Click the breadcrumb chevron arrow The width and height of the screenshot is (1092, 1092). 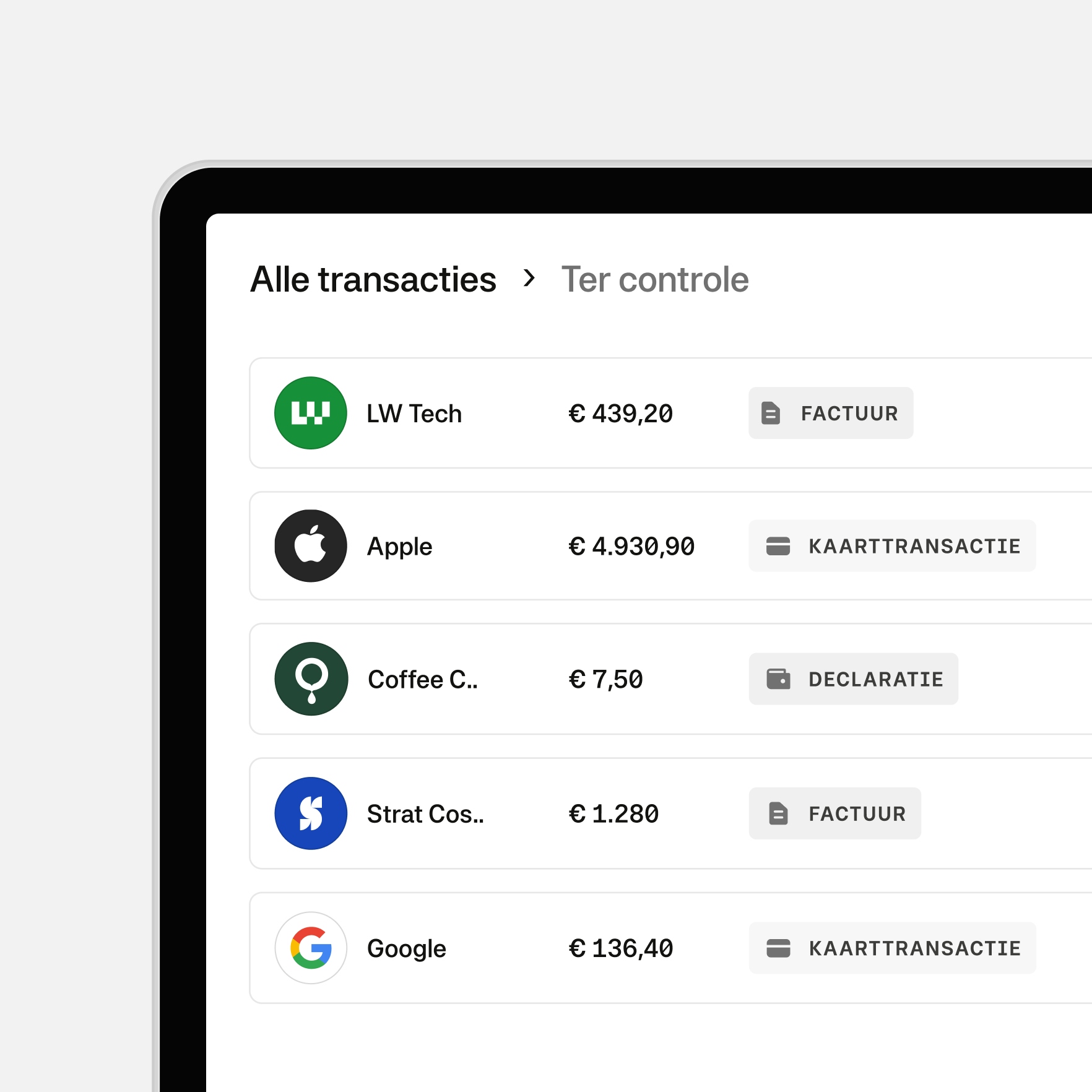point(529,279)
